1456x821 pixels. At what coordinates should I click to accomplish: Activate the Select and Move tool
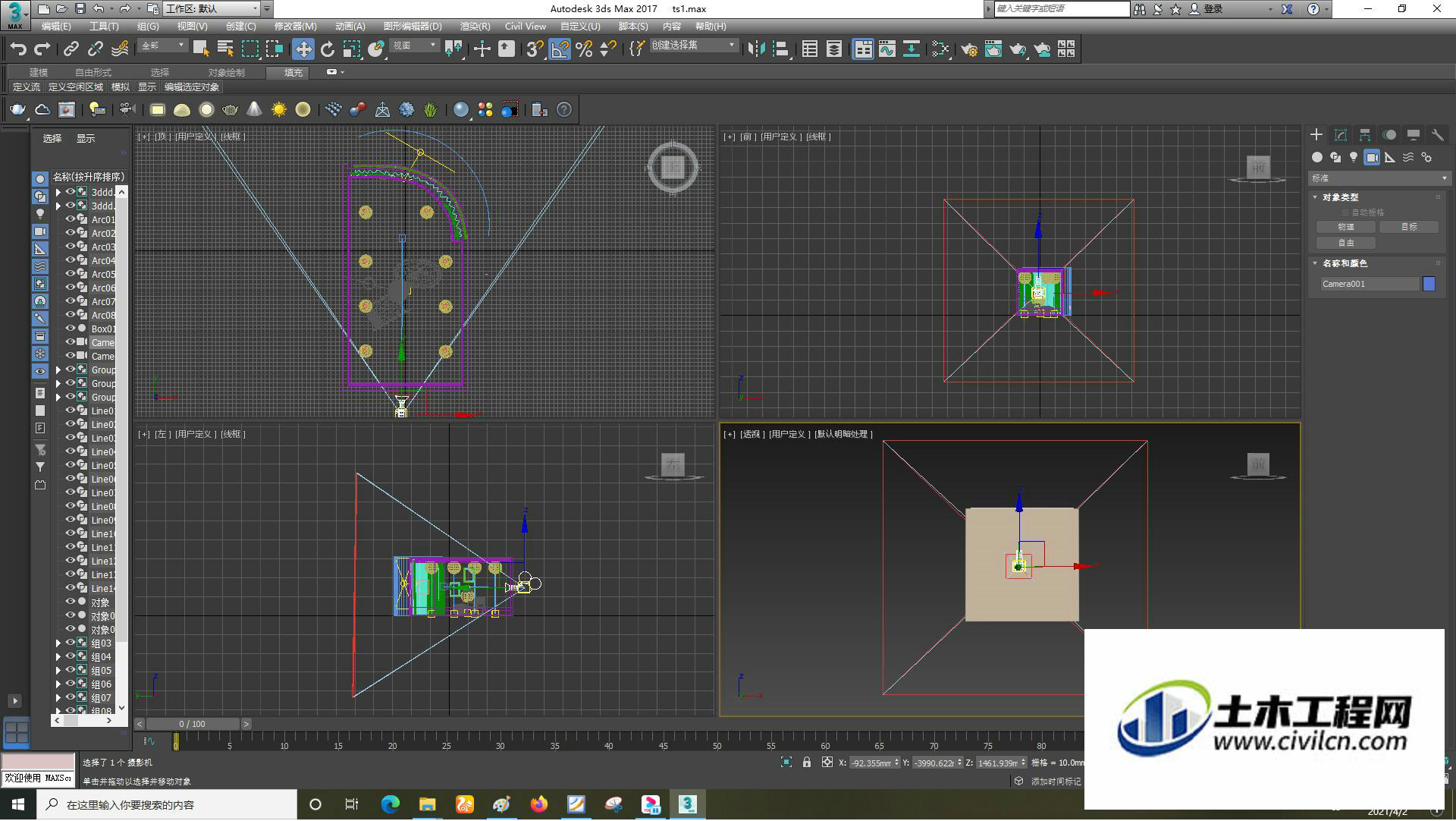[303, 49]
